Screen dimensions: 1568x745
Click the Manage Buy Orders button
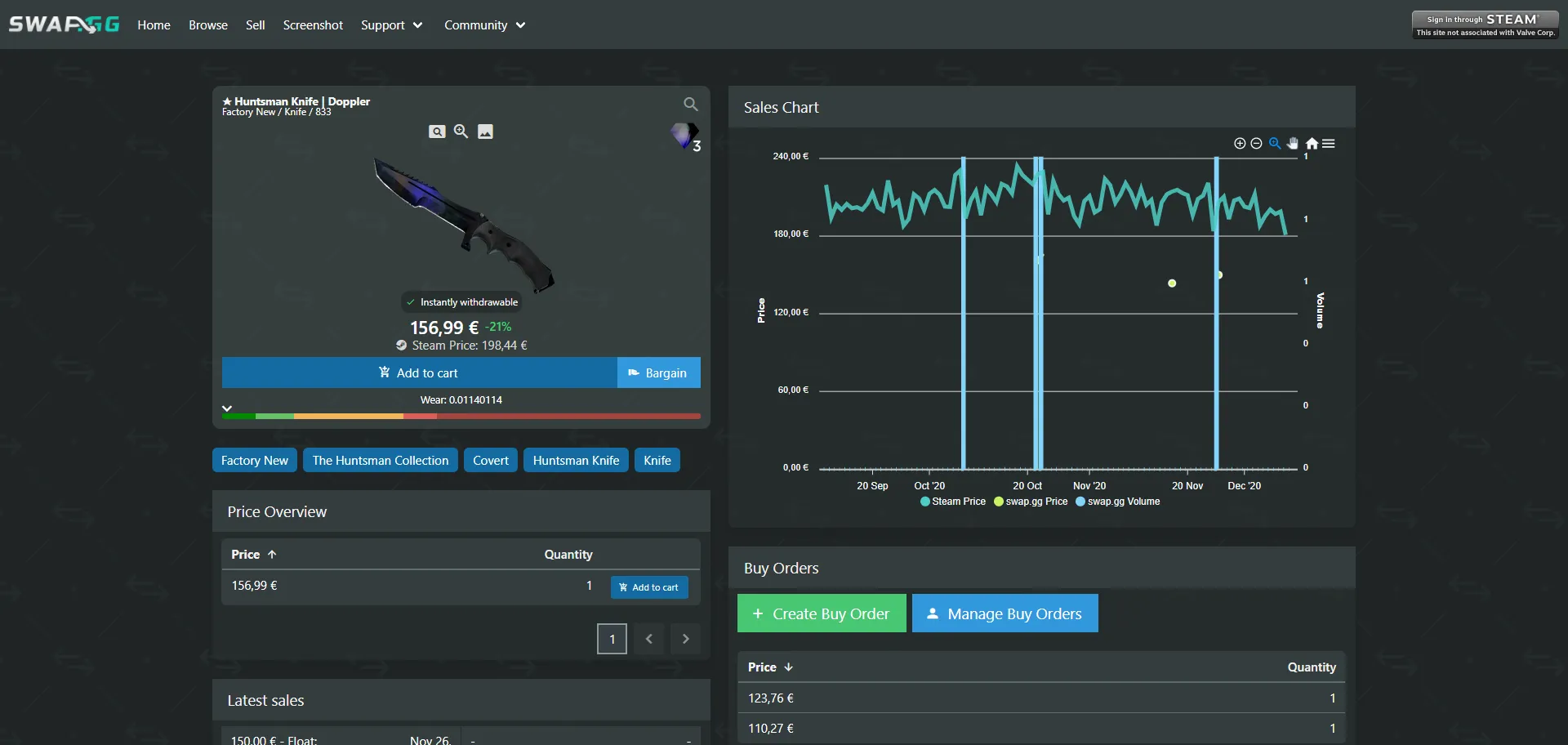point(1005,613)
